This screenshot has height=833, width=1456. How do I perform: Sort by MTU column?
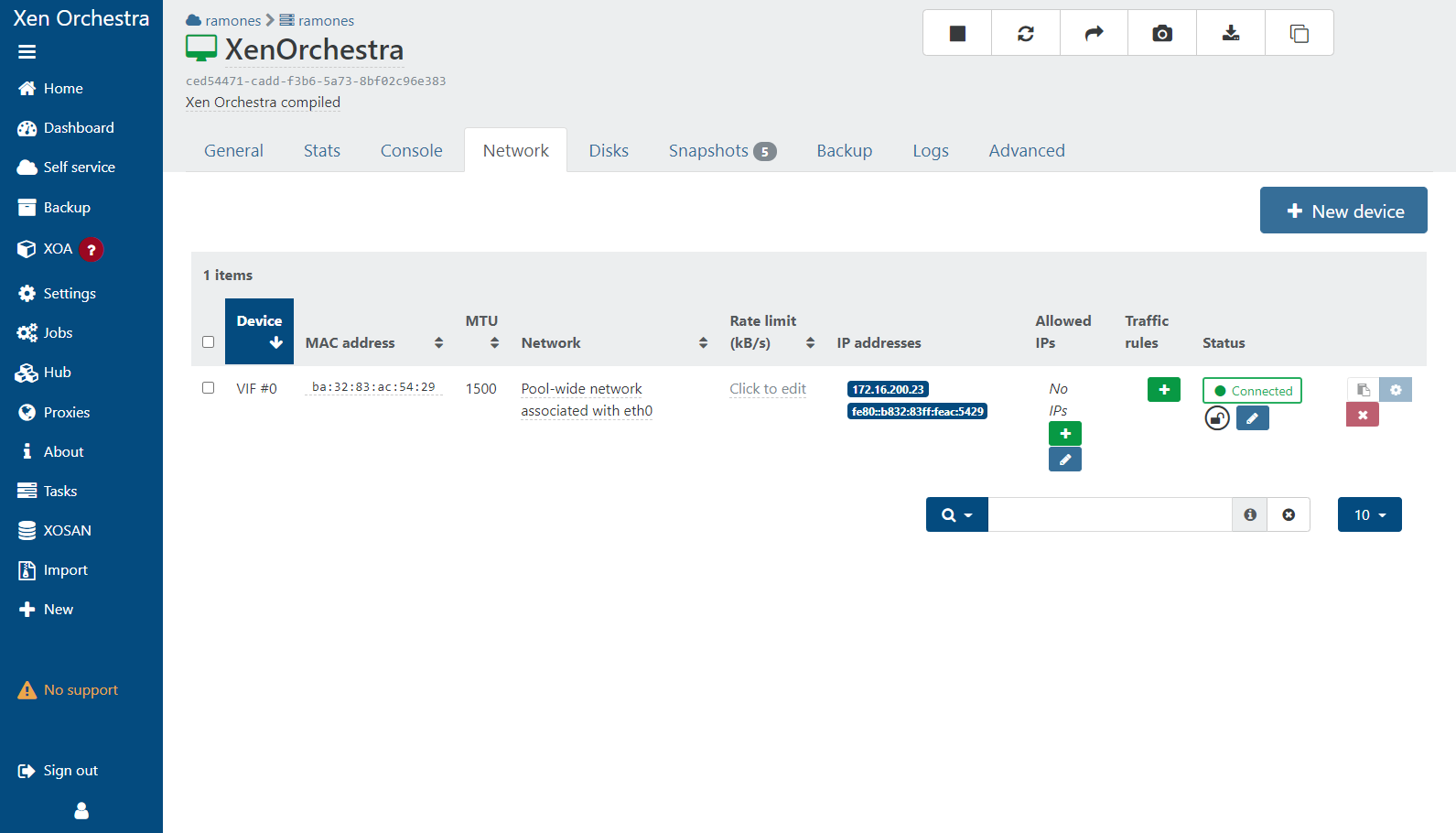[482, 331]
